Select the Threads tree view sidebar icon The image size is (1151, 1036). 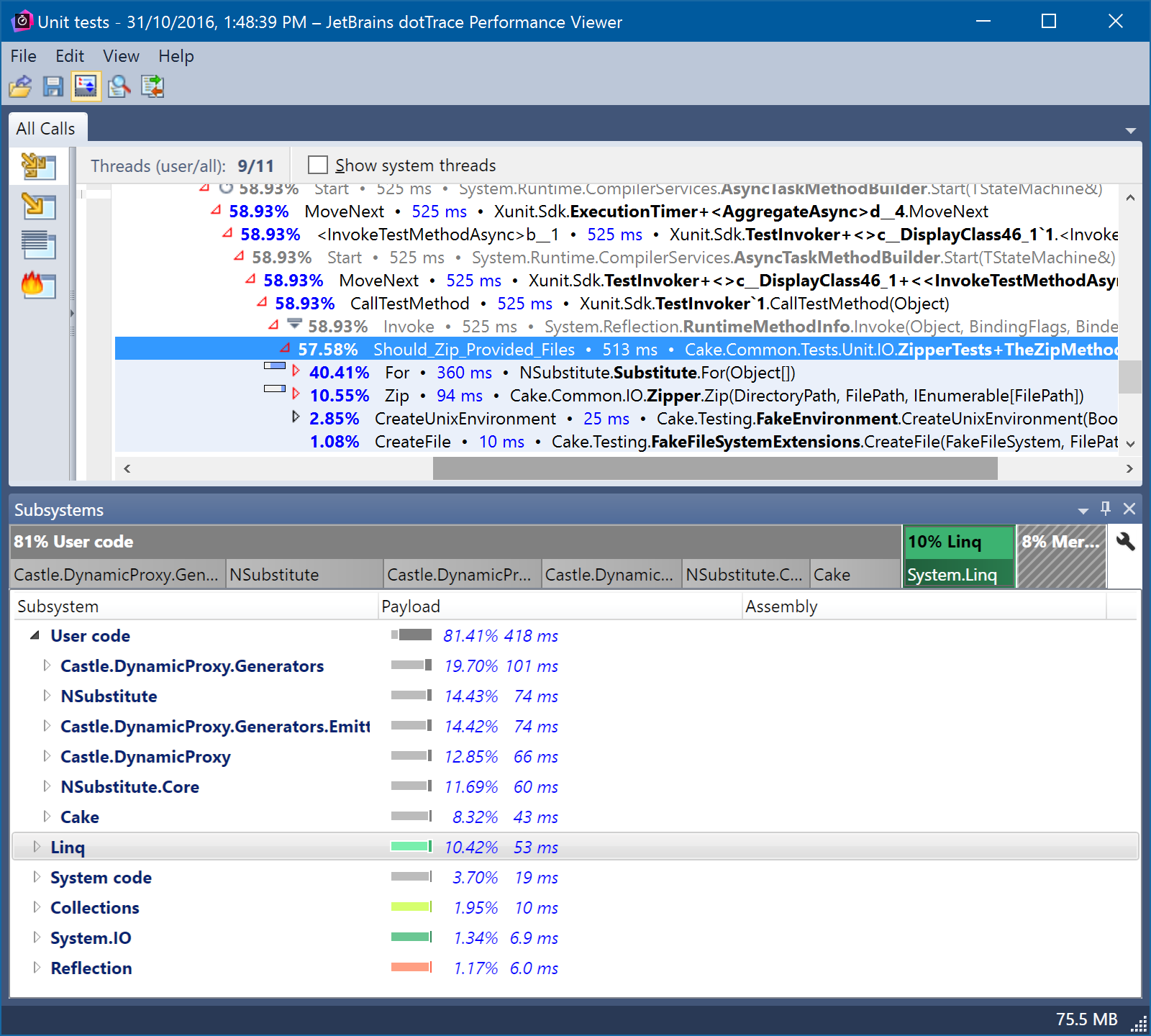(39, 166)
